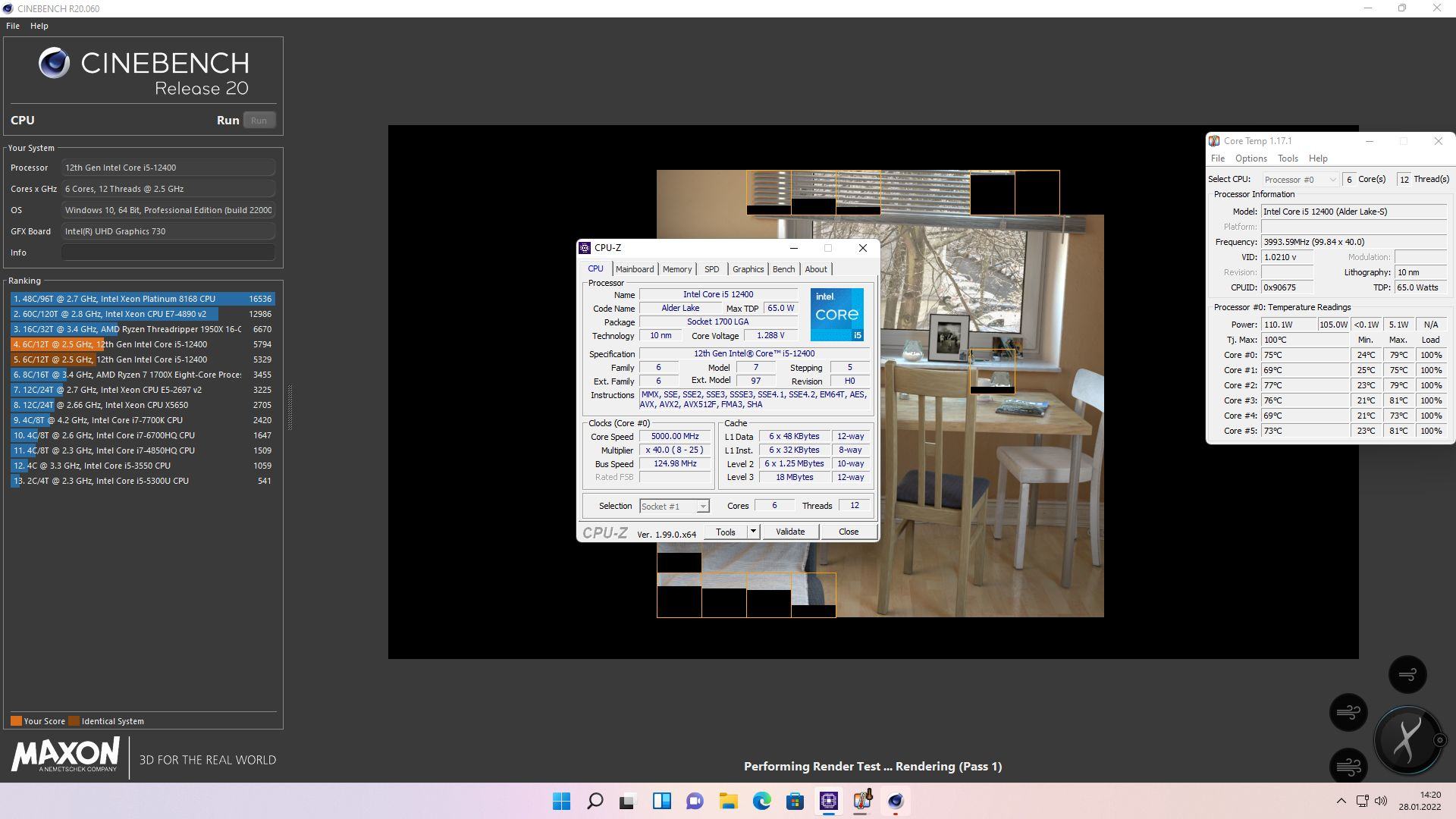This screenshot has width=1456, height=819.
Task: Click the middle fan-speed wind icon of the overlay
Action: click(x=1348, y=712)
